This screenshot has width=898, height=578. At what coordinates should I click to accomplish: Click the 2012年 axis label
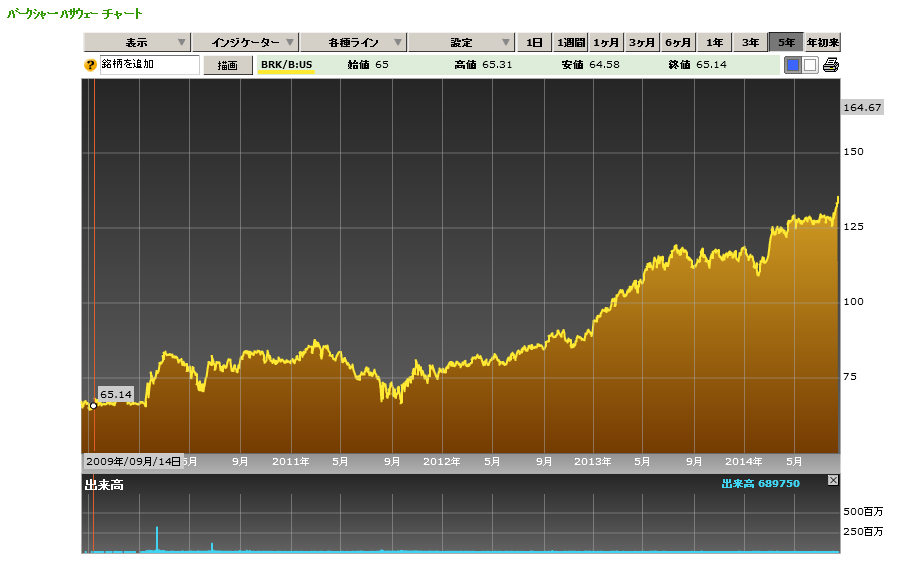tap(442, 461)
